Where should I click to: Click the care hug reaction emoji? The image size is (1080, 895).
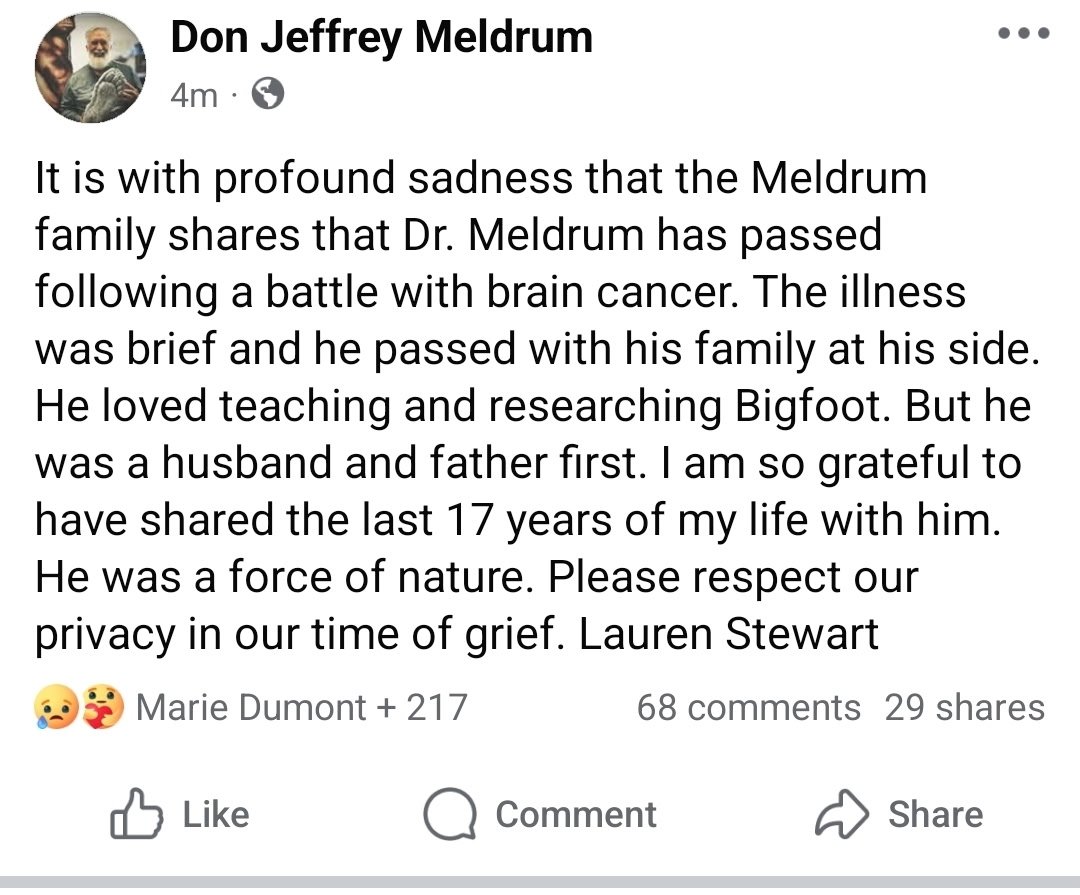coord(102,707)
